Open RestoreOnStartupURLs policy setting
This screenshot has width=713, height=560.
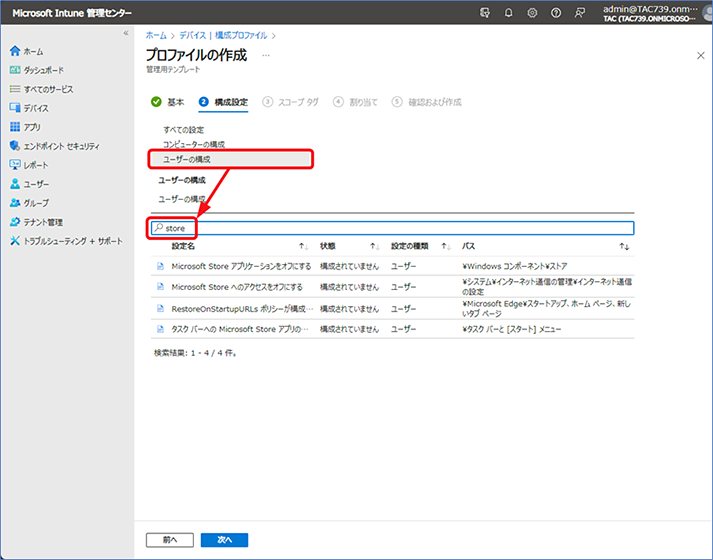pos(242,309)
